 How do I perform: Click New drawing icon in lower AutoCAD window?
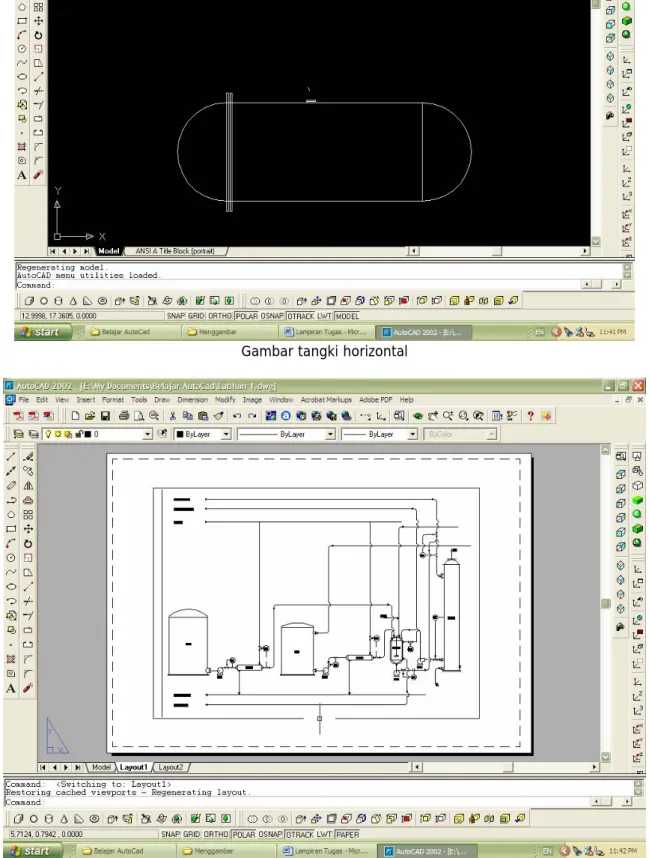[76, 416]
